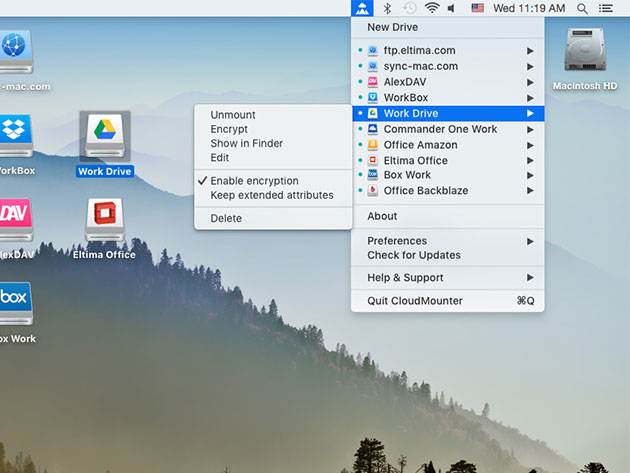Open the Time Machine menu bar icon
630x473 pixels.
coord(409,8)
